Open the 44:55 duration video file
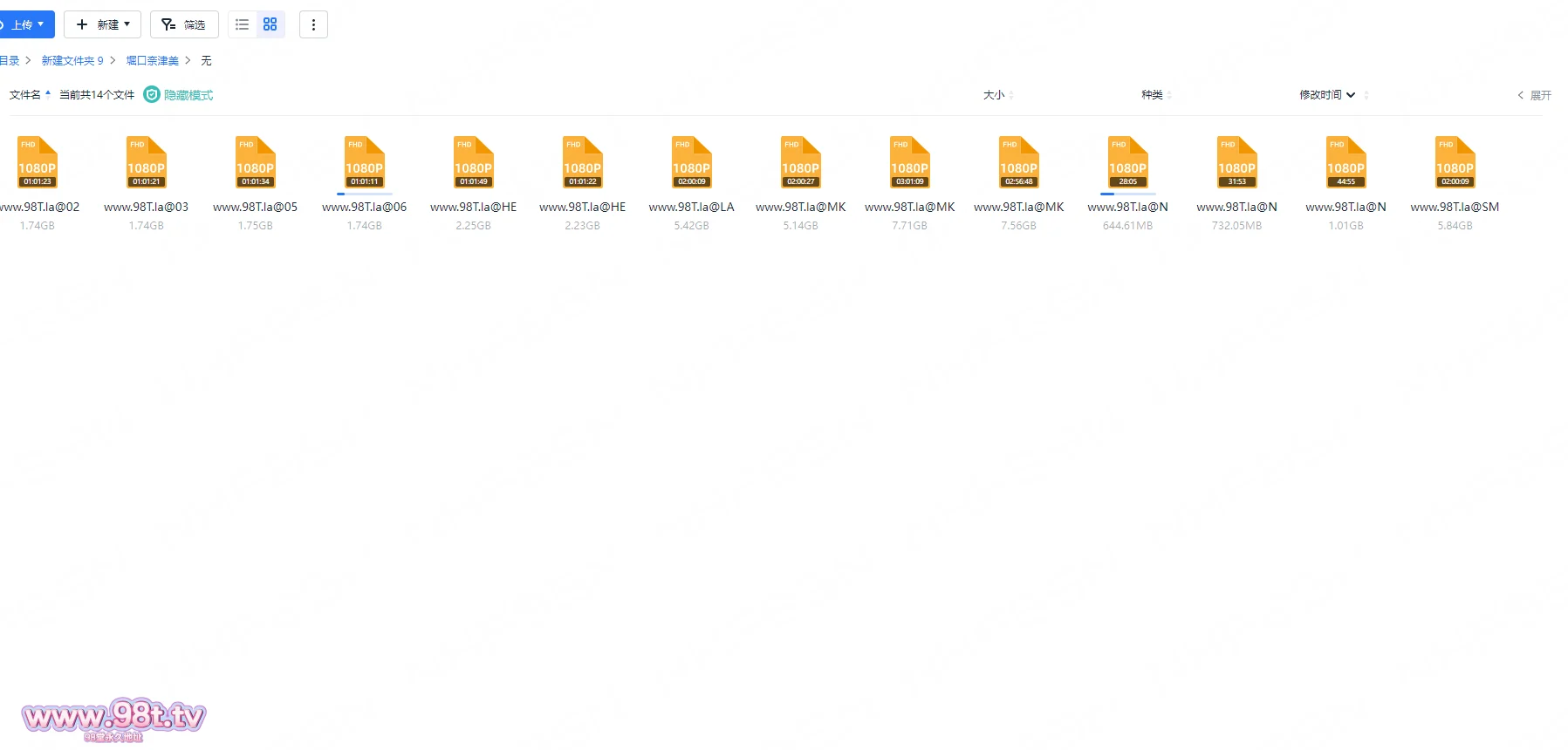Screen dimensions: 1568x750 pos(1345,163)
